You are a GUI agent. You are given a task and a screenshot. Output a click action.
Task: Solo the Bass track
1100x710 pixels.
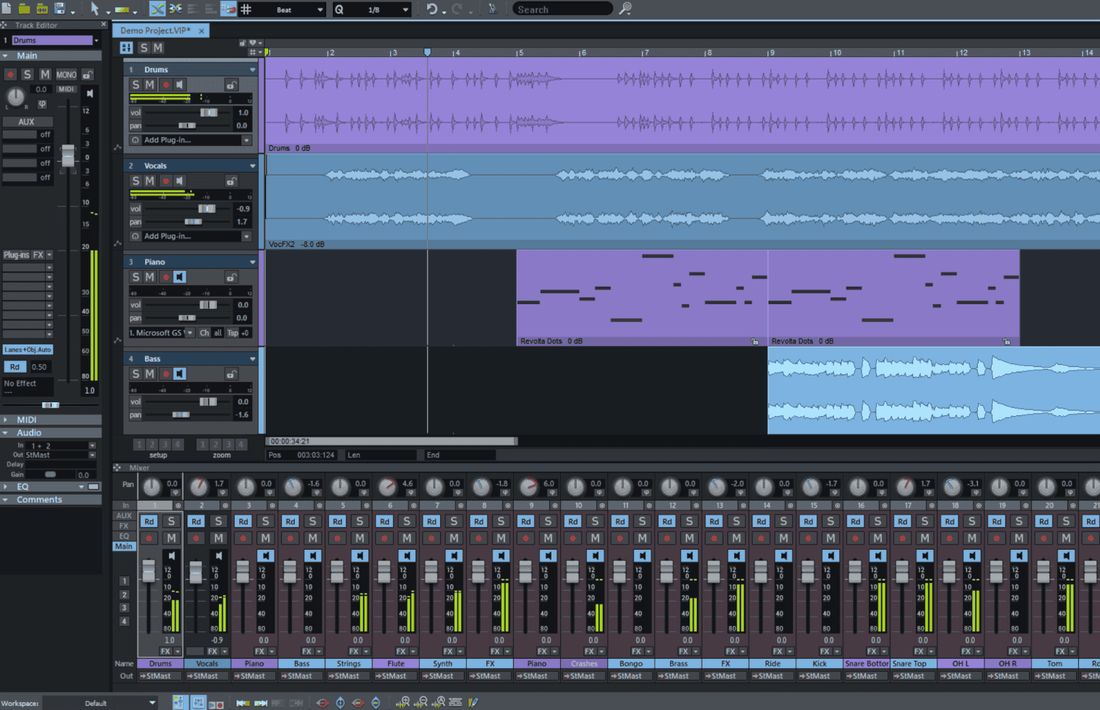tap(135, 373)
